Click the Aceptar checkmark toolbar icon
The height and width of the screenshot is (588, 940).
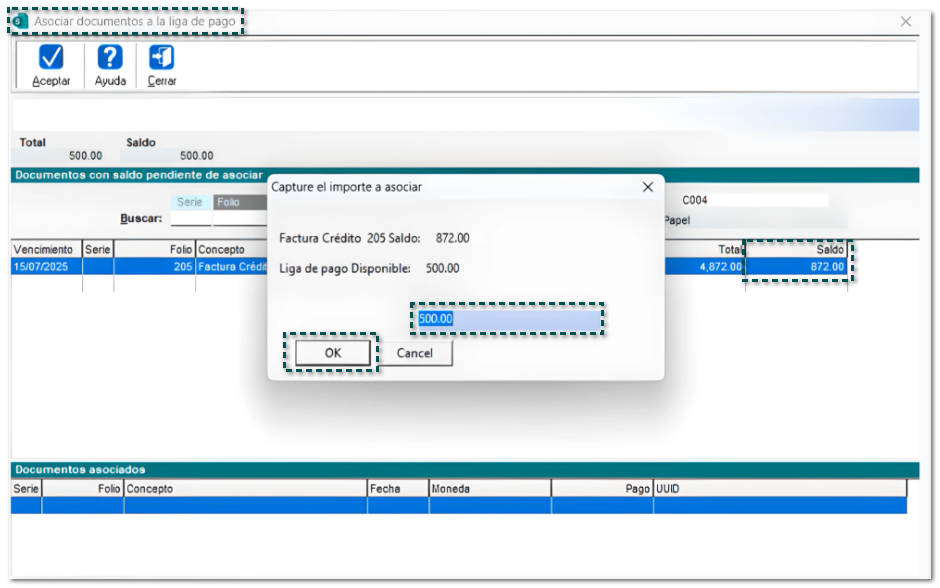(x=51, y=58)
